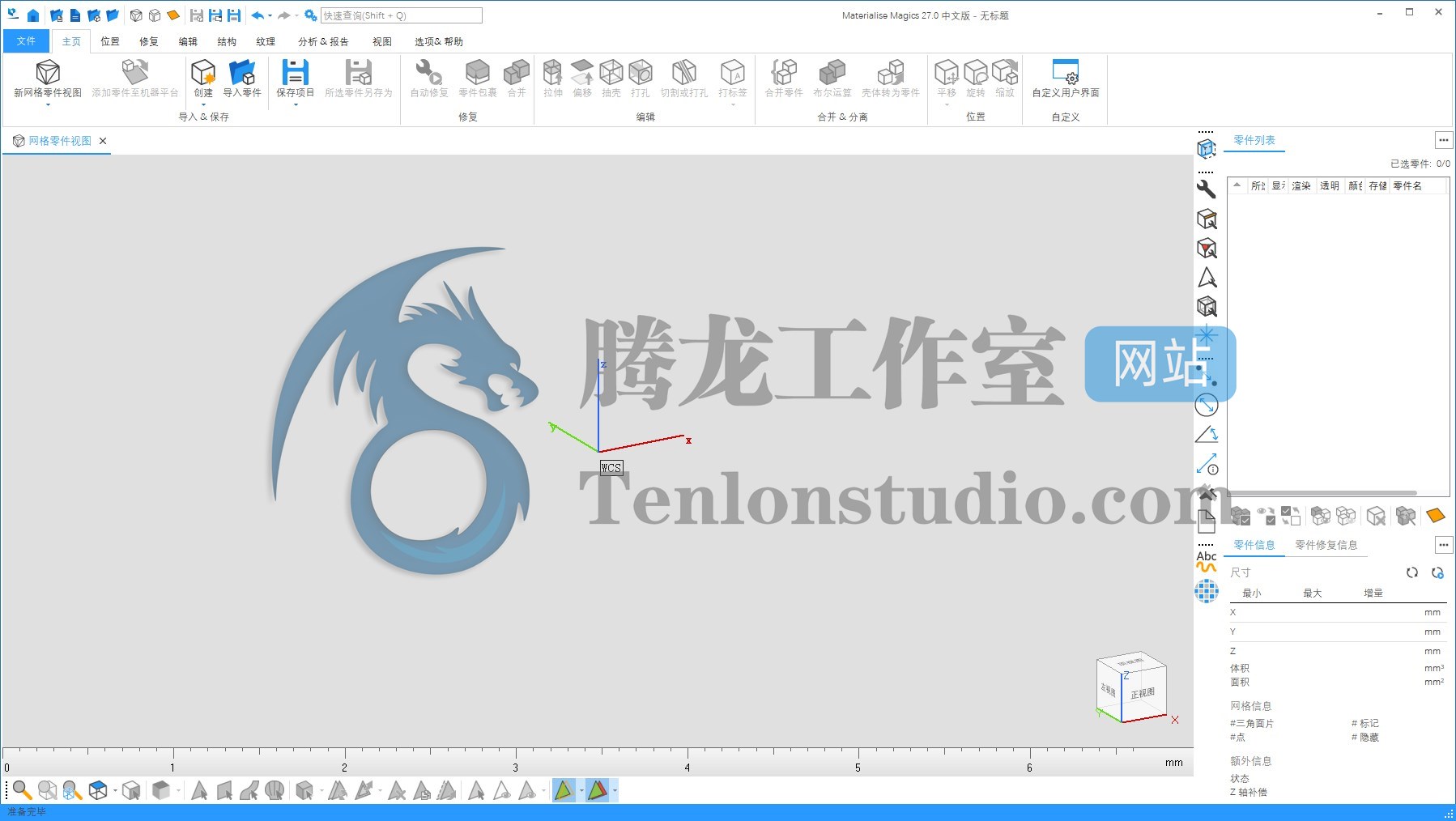Switch to the 纹理 ribbon tab

click(x=266, y=41)
